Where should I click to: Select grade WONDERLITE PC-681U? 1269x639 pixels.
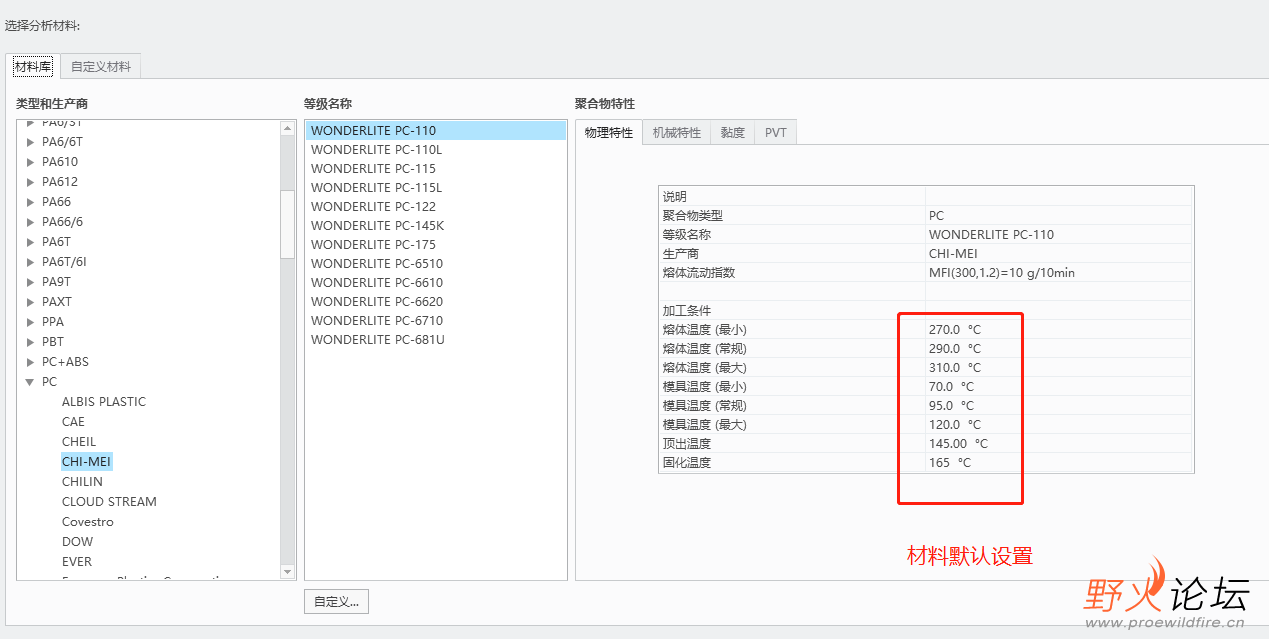pyautogui.click(x=435, y=340)
